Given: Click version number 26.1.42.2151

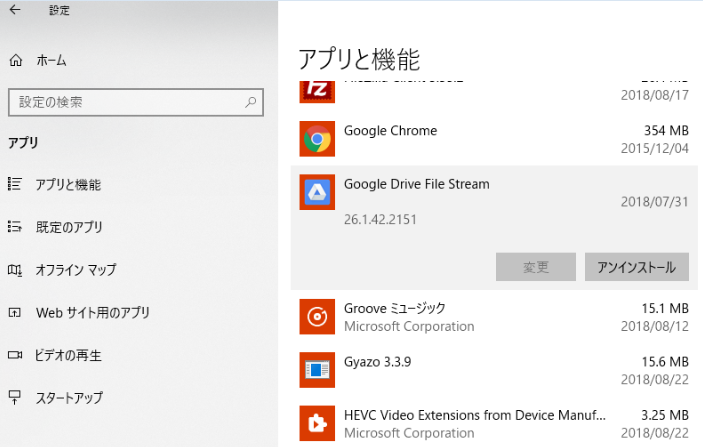Looking at the screenshot, I should click(380, 219).
